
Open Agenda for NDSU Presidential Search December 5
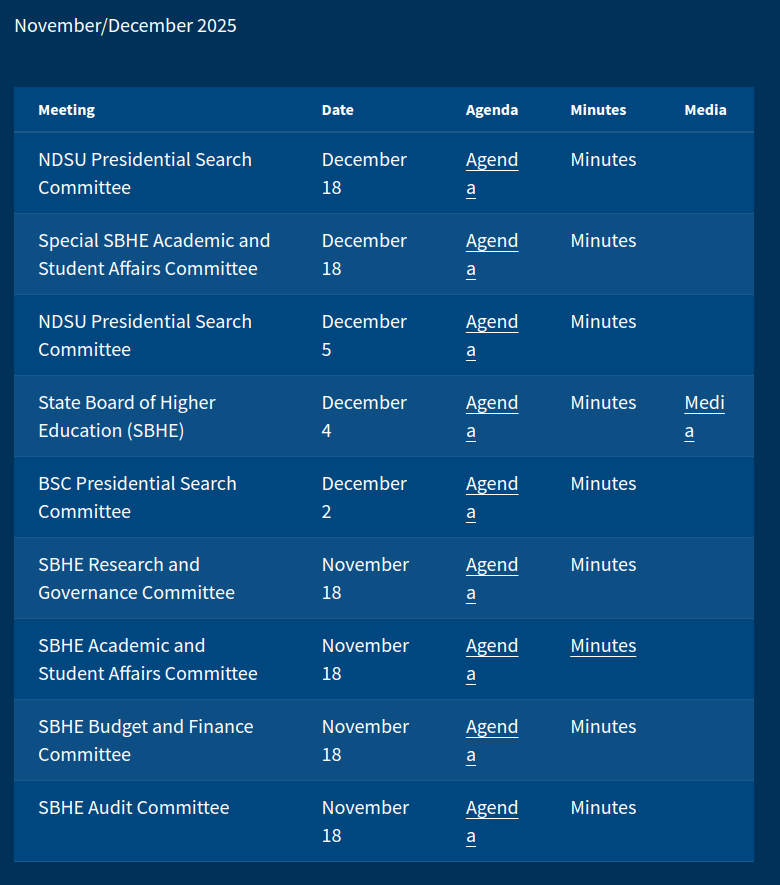click(x=491, y=323)
